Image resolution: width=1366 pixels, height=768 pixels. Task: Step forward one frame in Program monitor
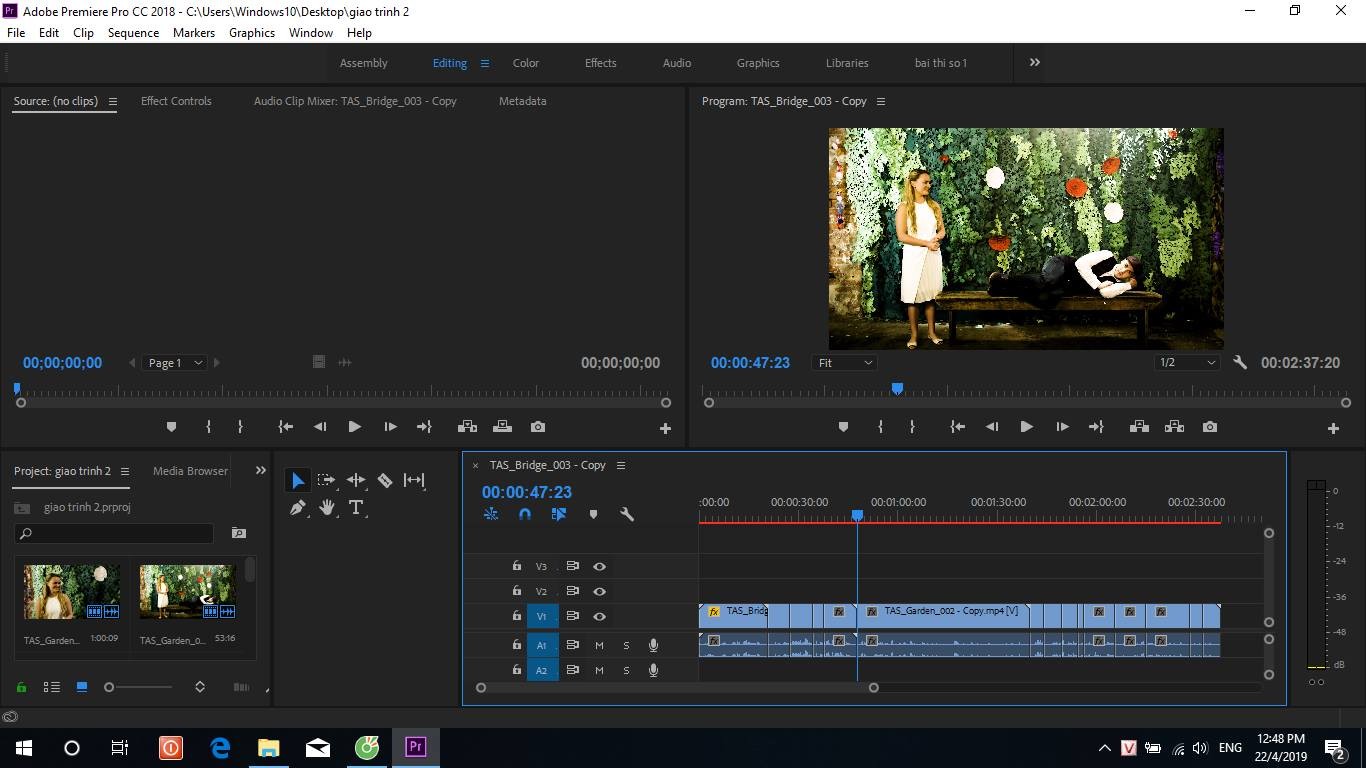1062,427
